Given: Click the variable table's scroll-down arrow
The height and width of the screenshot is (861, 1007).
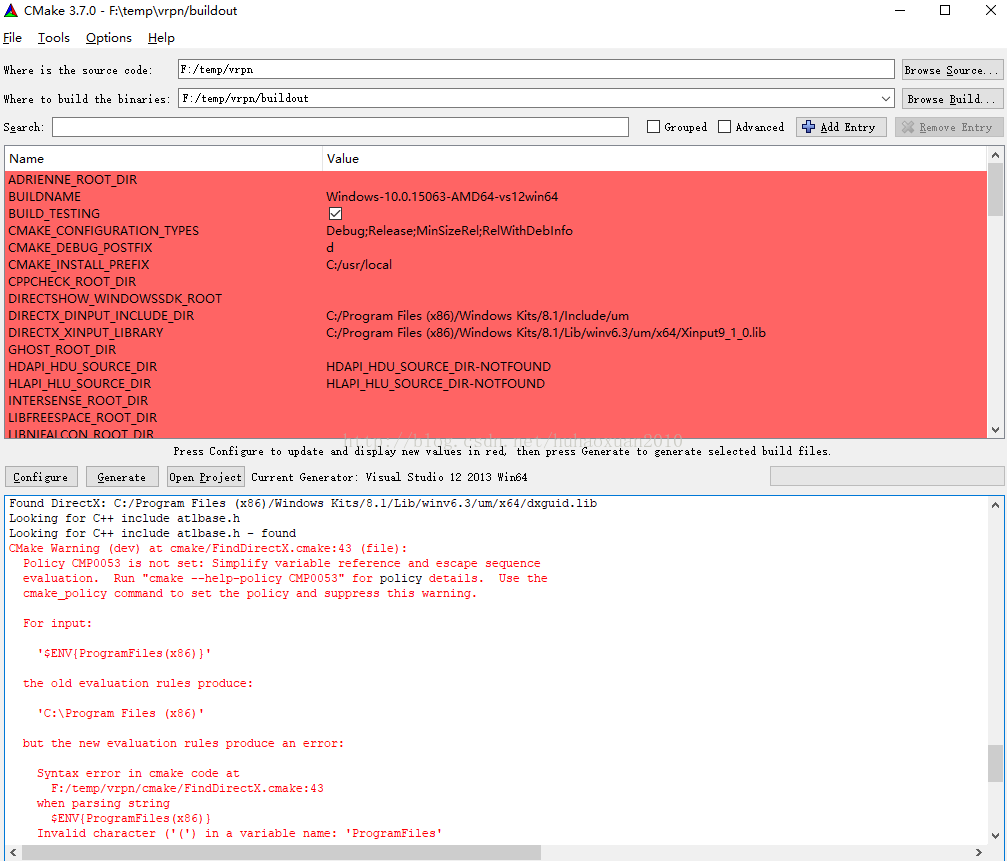Looking at the screenshot, I should point(995,430).
